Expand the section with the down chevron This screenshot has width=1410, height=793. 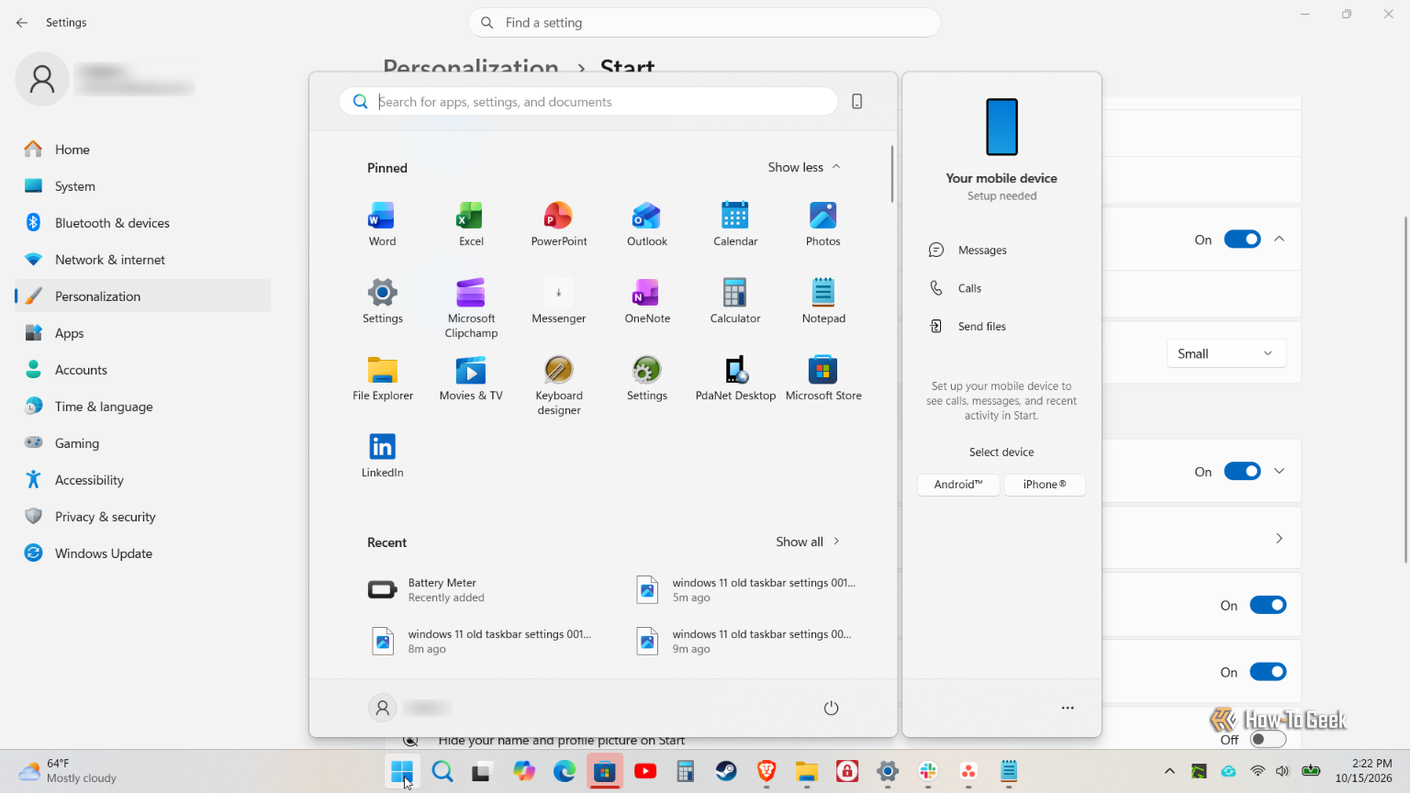(1279, 471)
